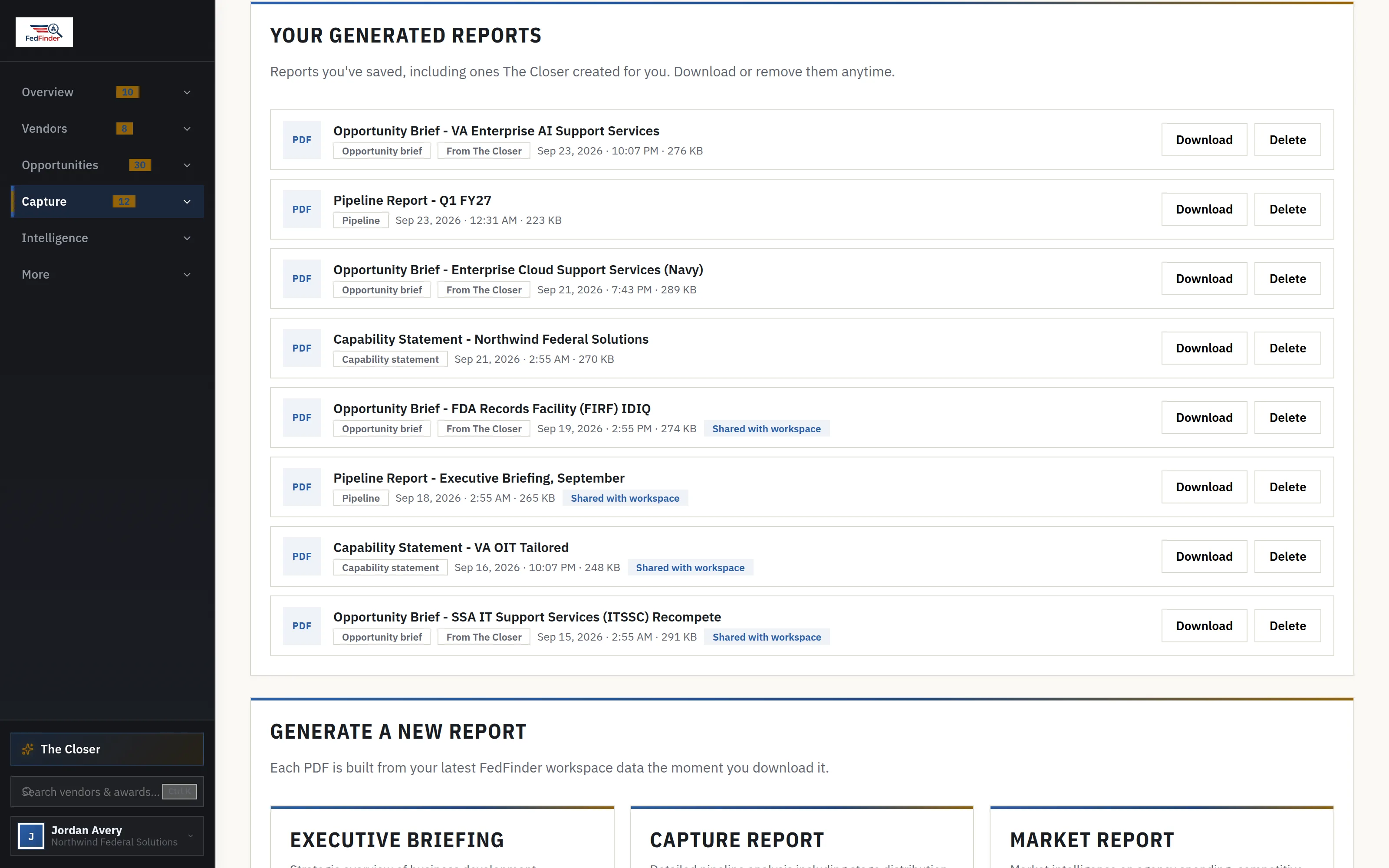Click PDF icon for Executive Briefing September report

click(302, 487)
